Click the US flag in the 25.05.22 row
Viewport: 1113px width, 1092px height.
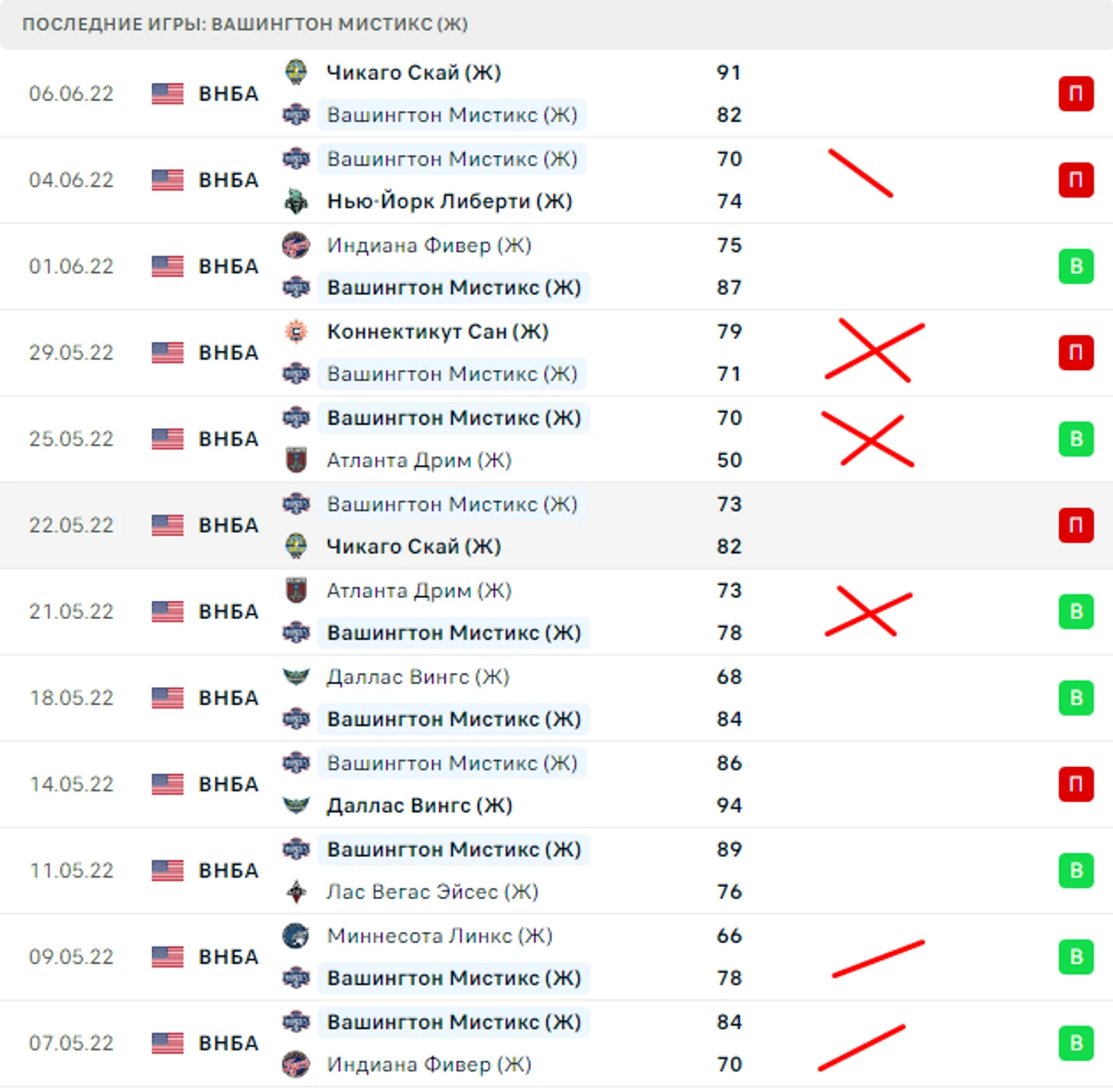(x=168, y=439)
